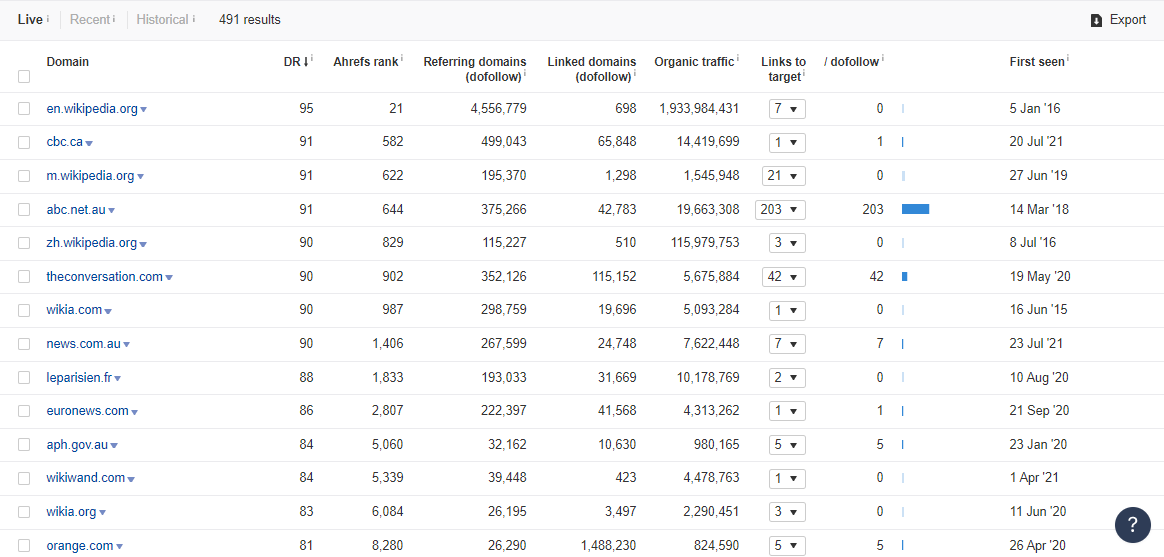Switch to the Live tab
This screenshot has height=557, width=1164.
[30, 20]
